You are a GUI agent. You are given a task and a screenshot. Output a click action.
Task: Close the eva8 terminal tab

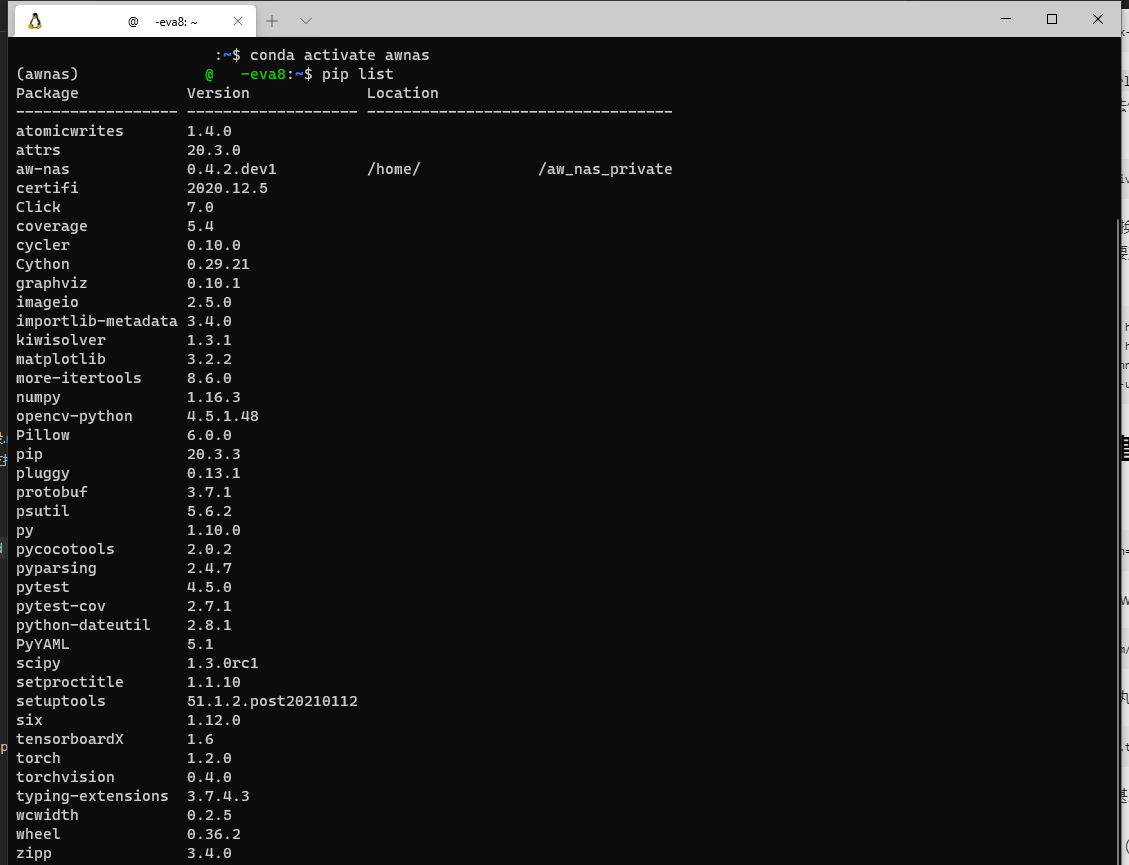pos(238,22)
